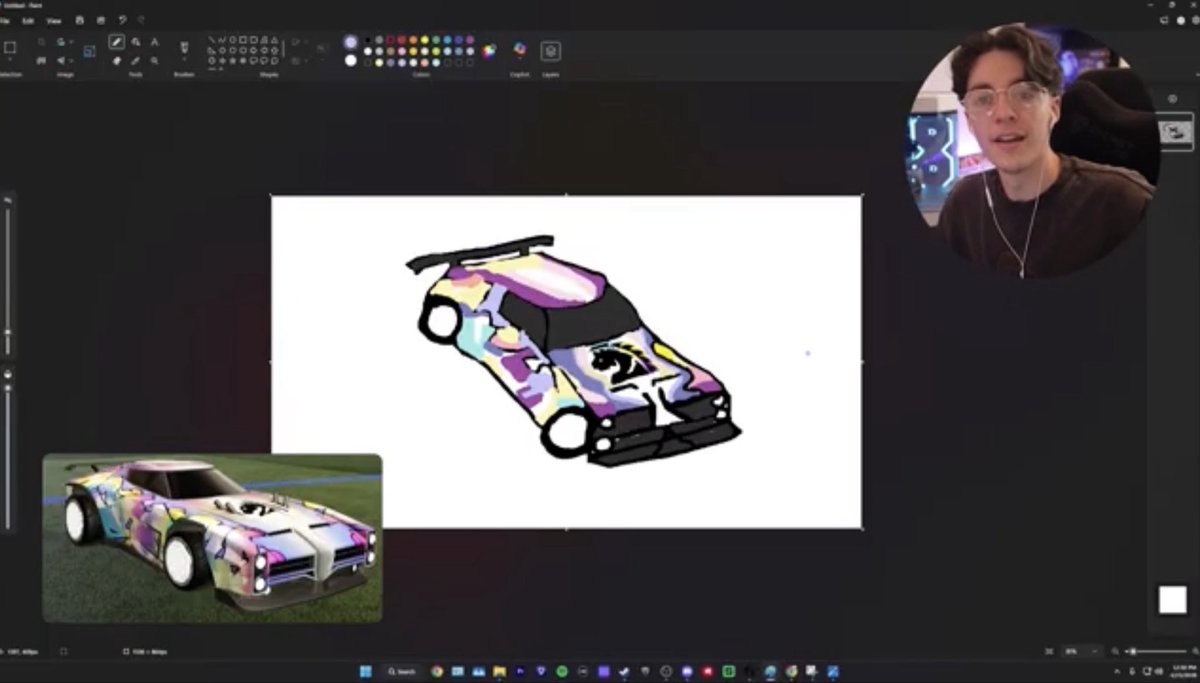Toggle the Layers panel button

click(x=550, y=51)
